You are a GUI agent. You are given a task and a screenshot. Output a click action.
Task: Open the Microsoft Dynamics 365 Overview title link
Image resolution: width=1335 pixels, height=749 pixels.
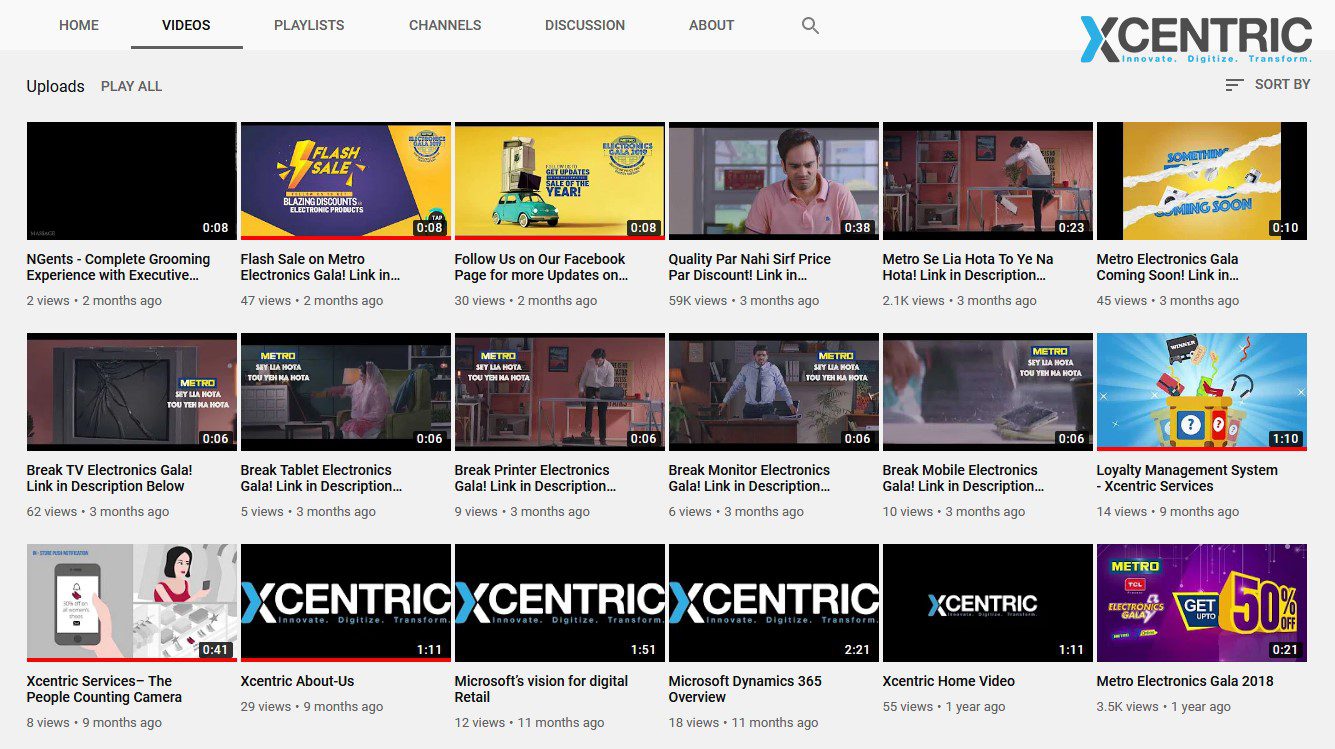click(x=745, y=689)
